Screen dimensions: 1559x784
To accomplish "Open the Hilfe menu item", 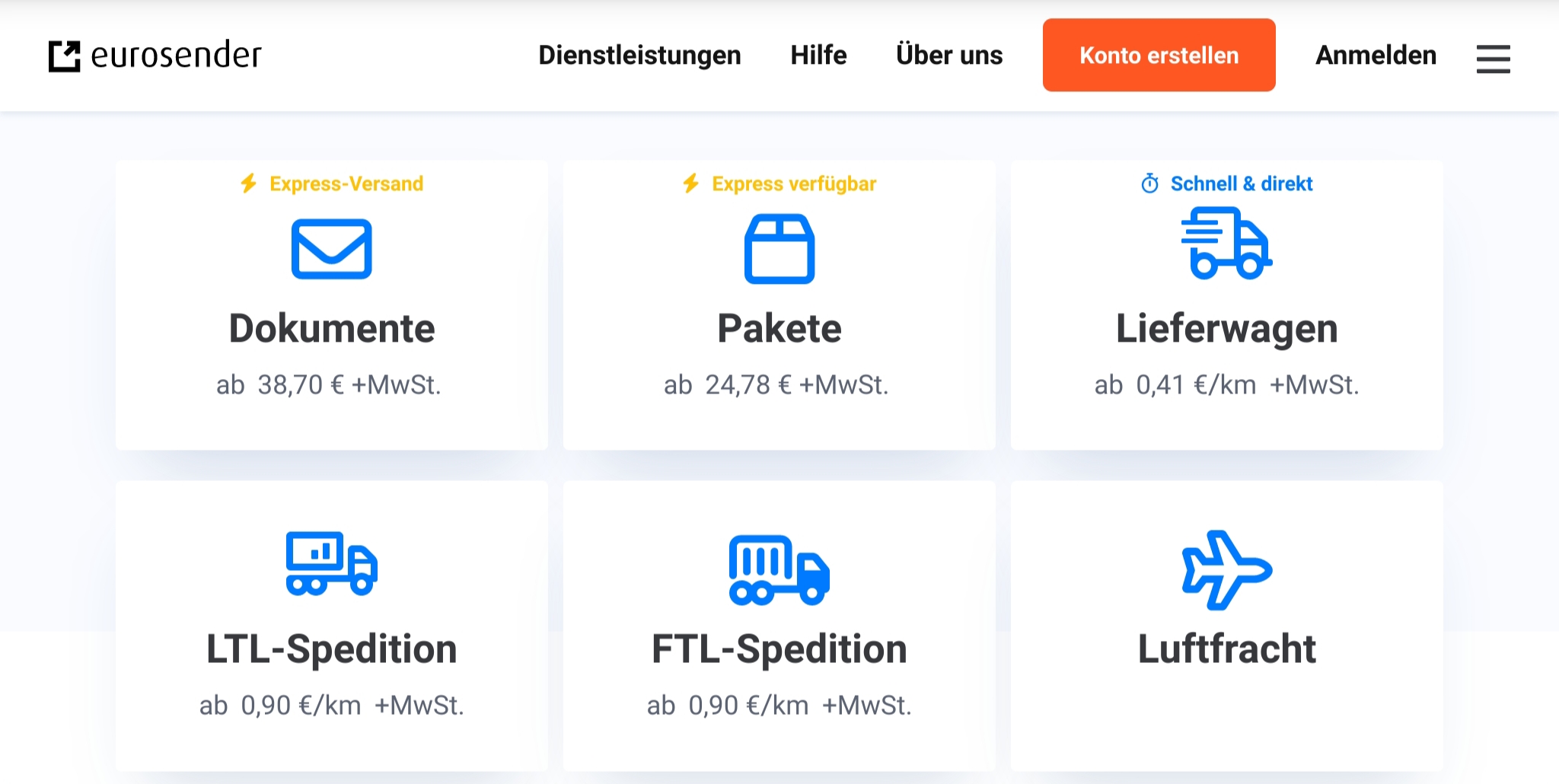I will tap(818, 56).
